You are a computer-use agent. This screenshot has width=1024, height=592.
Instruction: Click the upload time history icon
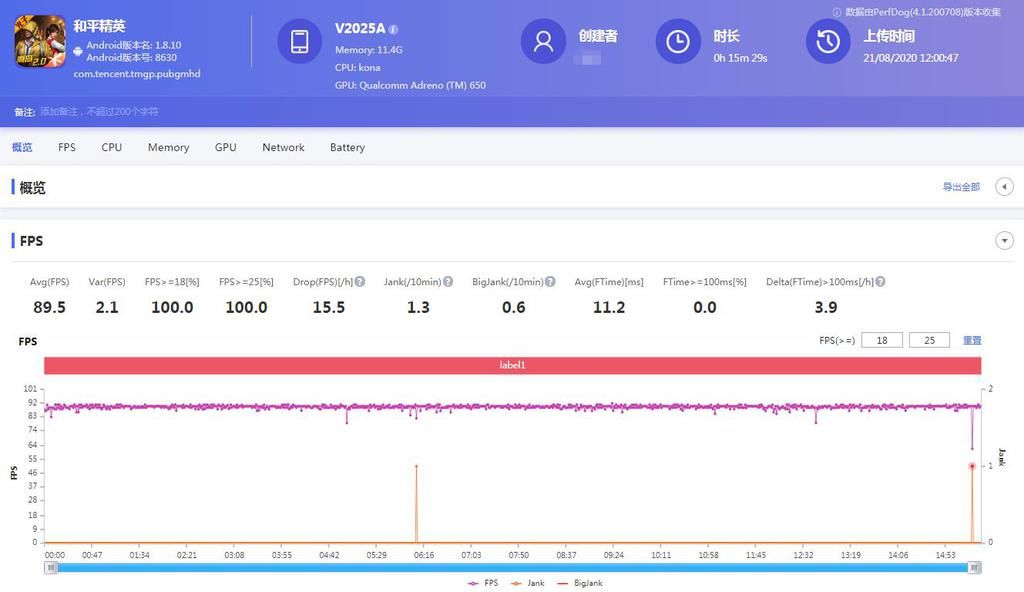point(828,41)
